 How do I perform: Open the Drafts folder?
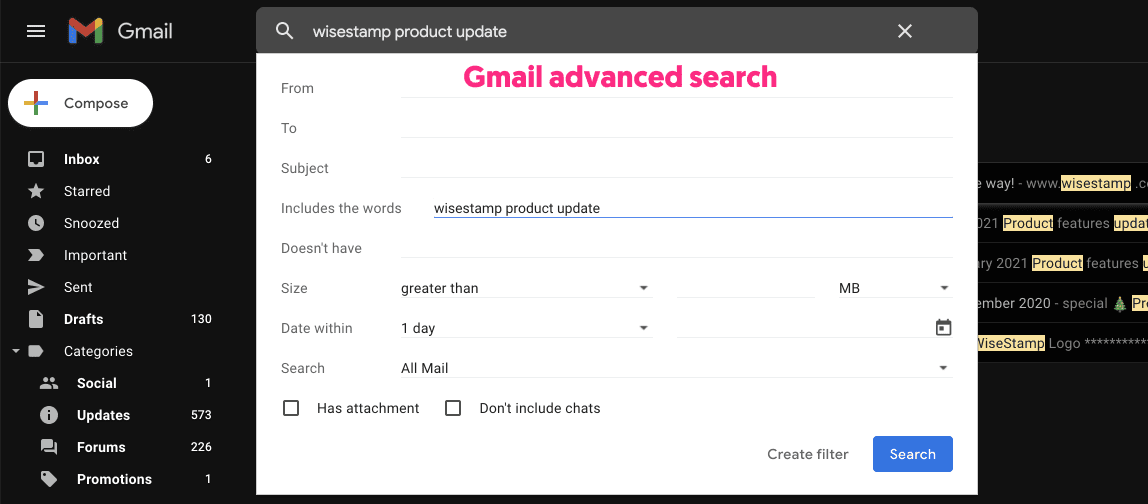(x=84, y=319)
